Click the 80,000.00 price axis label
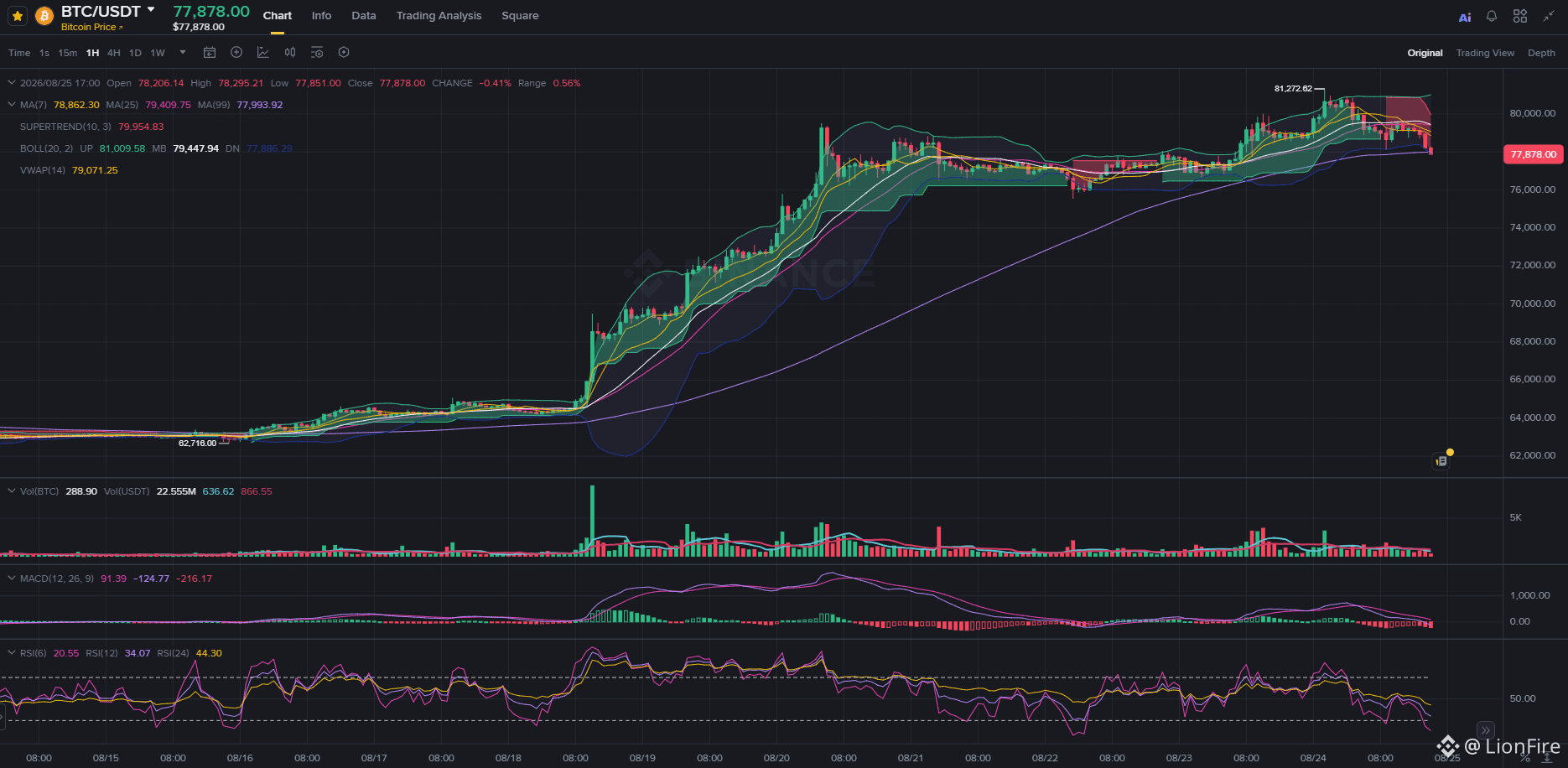This screenshot has height=768, width=1568. [1533, 113]
